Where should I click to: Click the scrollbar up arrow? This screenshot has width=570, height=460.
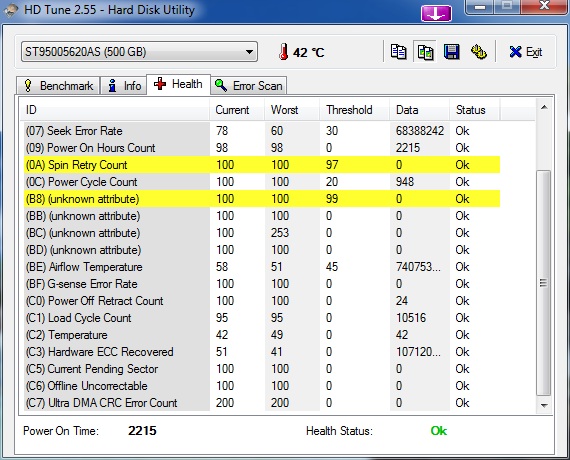click(x=544, y=107)
